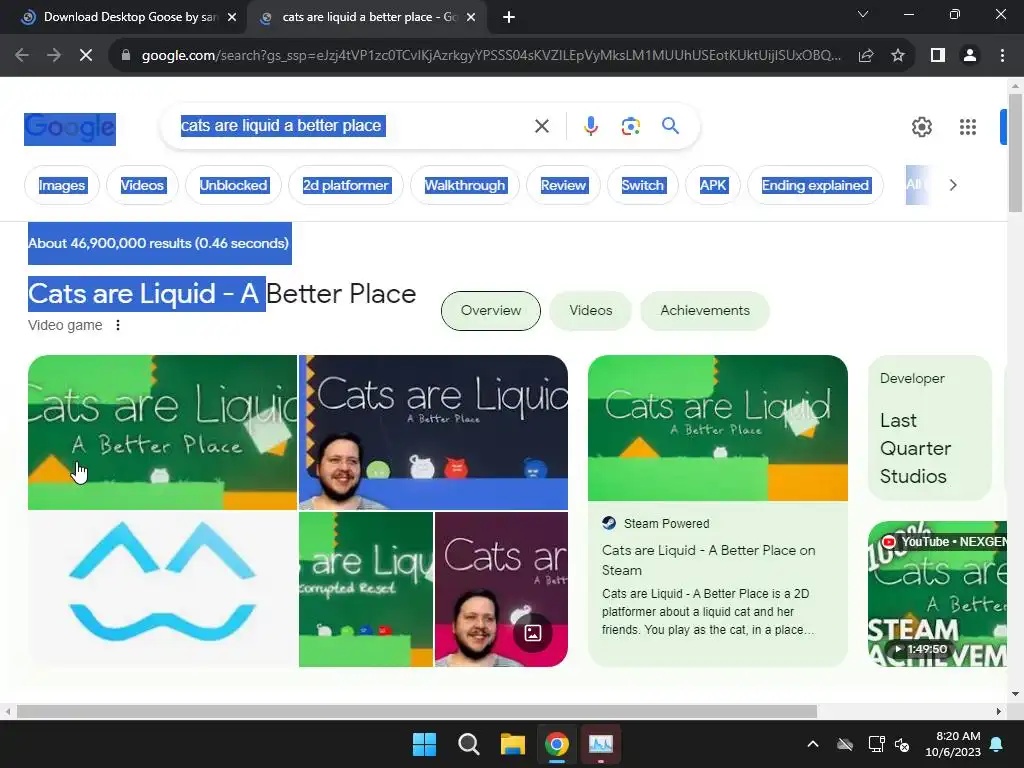Screen dimensions: 1024x768
Task: Open the Chrome profile avatar icon
Action: 970,56
